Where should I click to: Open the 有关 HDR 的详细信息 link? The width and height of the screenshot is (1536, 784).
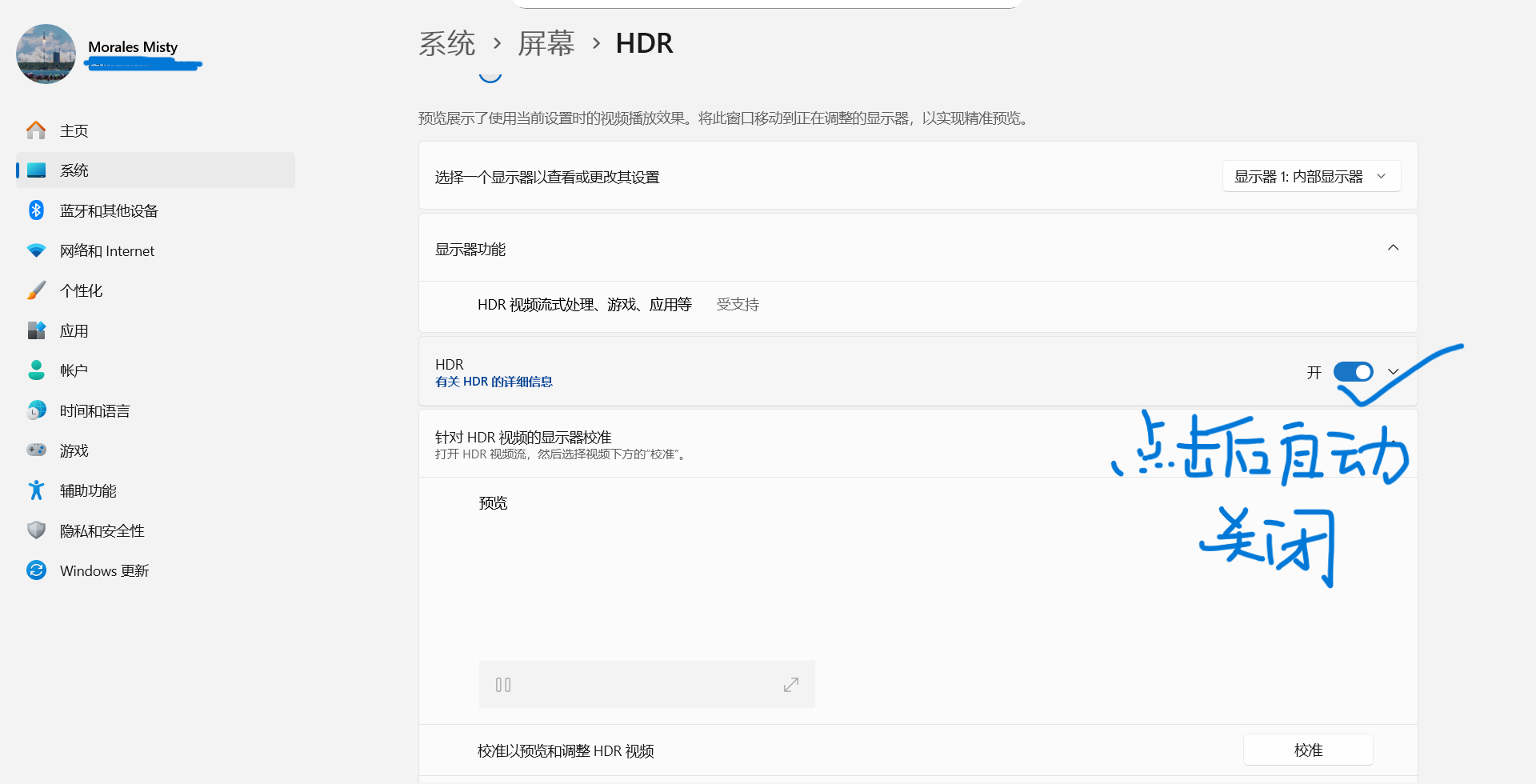pyautogui.click(x=494, y=382)
